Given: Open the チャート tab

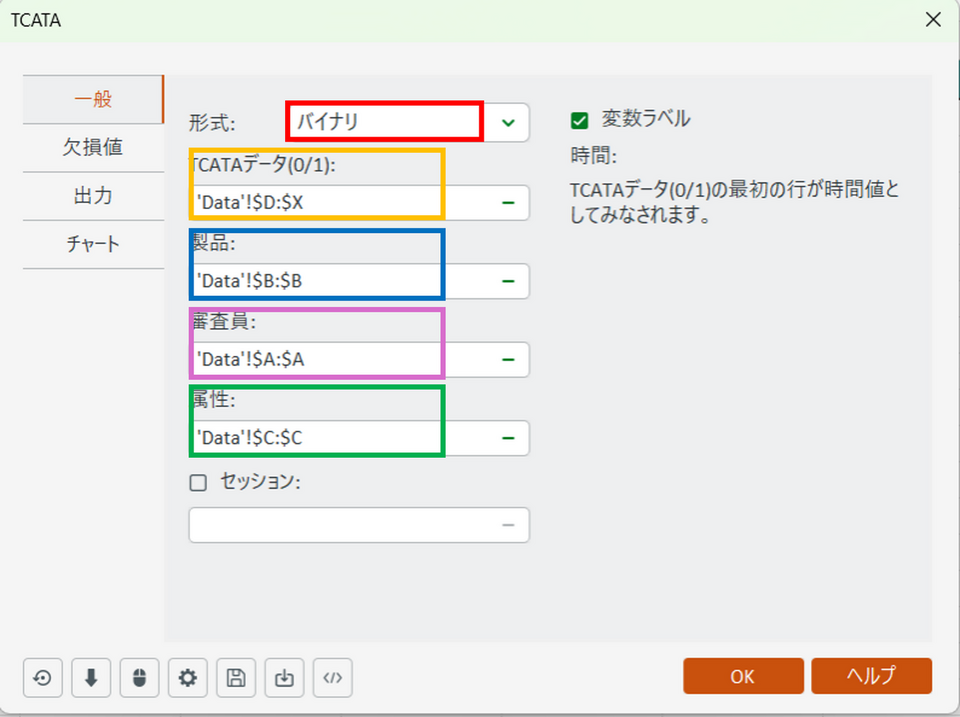Looking at the screenshot, I should point(93,244).
